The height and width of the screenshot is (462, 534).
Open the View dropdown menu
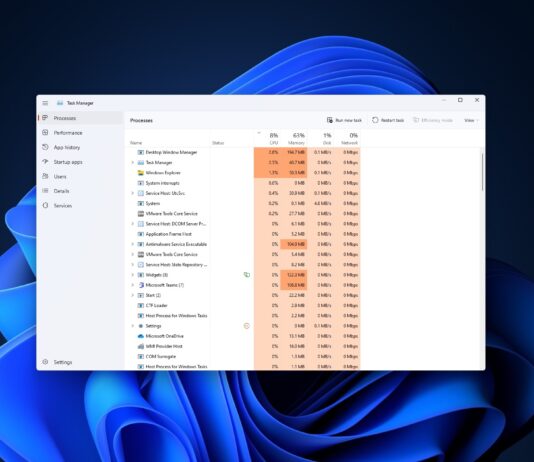[x=471, y=120]
